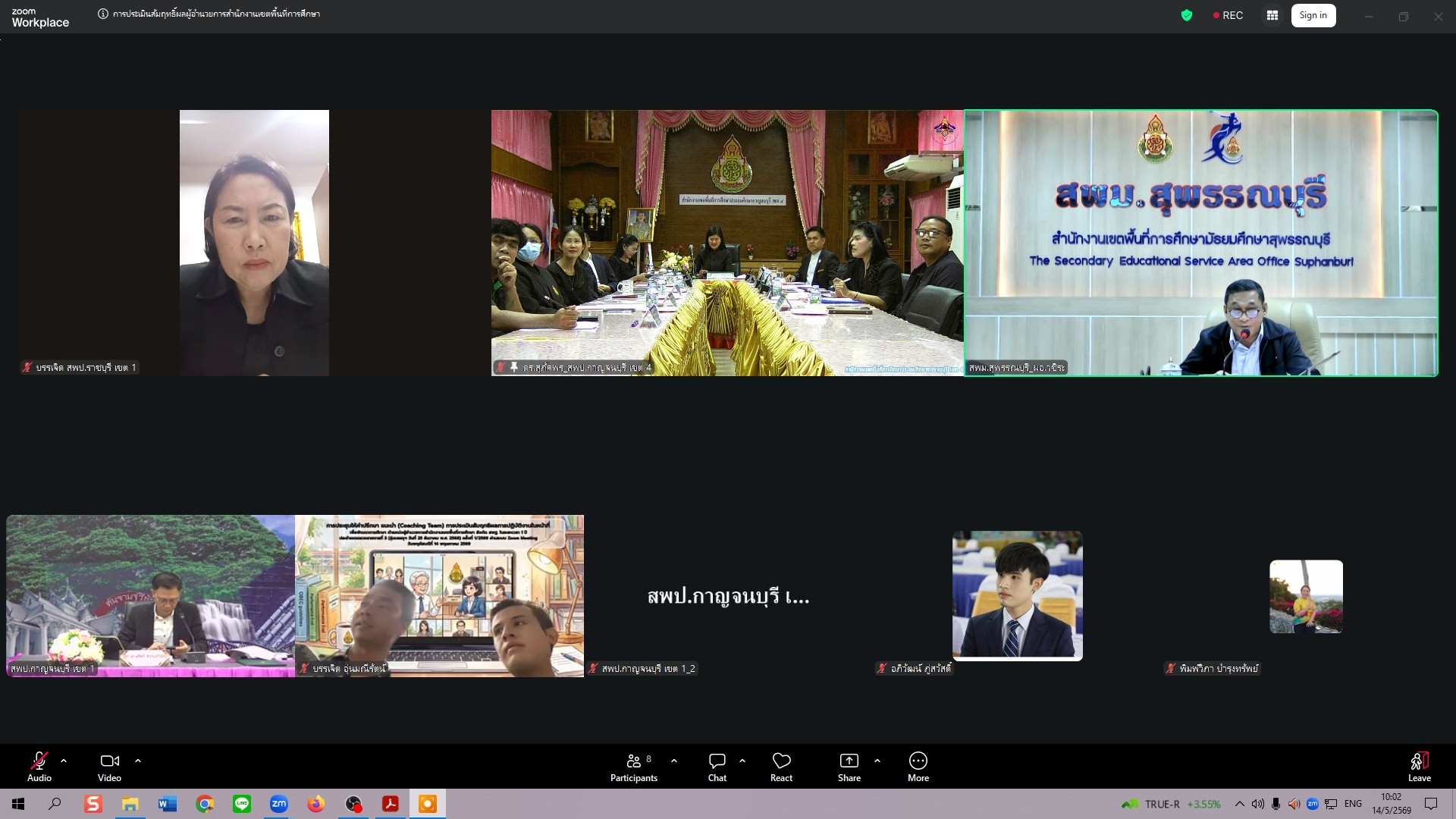Click the Sign in button
This screenshot has height=819, width=1456.
pyautogui.click(x=1313, y=15)
